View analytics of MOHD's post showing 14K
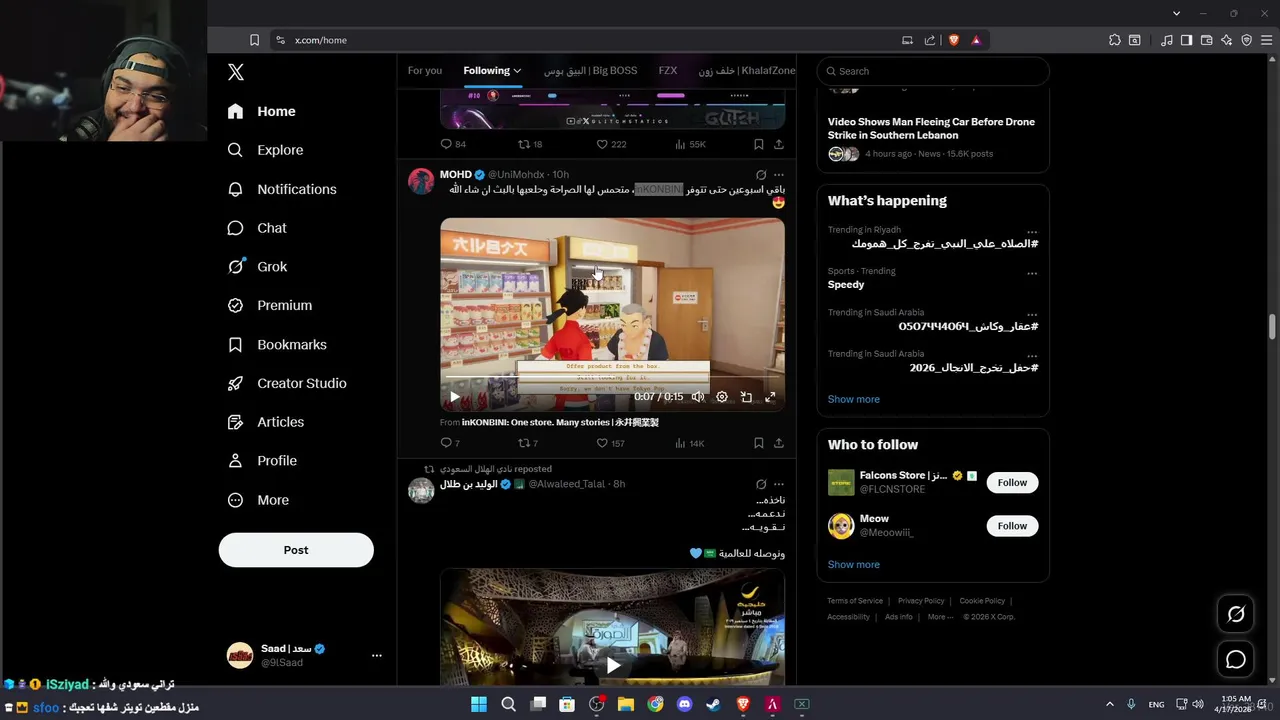The image size is (1280, 720). pyautogui.click(x=690, y=443)
